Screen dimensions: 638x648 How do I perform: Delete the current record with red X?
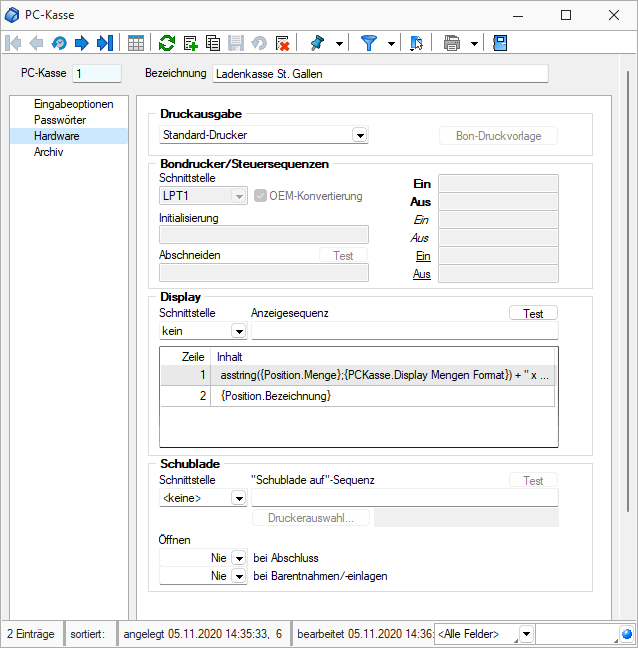[x=282, y=43]
